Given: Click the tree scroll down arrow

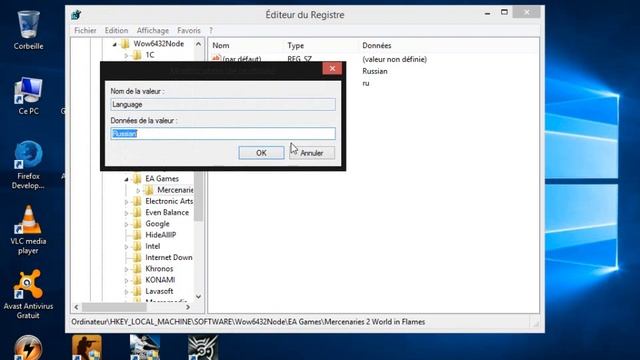Looking at the screenshot, I should pyautogui.click(x=198, y=296).
